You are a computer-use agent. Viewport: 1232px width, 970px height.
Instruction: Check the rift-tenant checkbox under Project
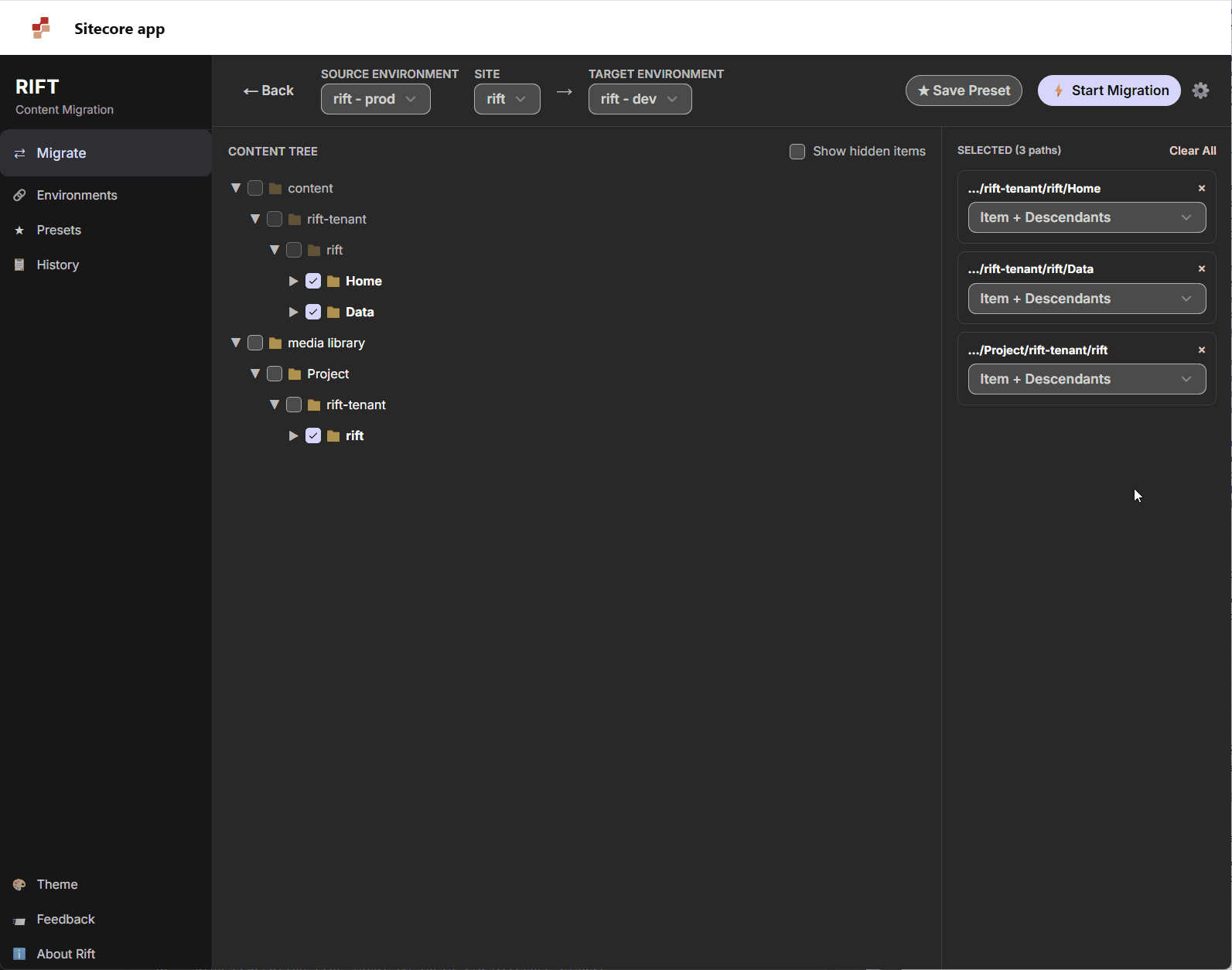point(294,405)
